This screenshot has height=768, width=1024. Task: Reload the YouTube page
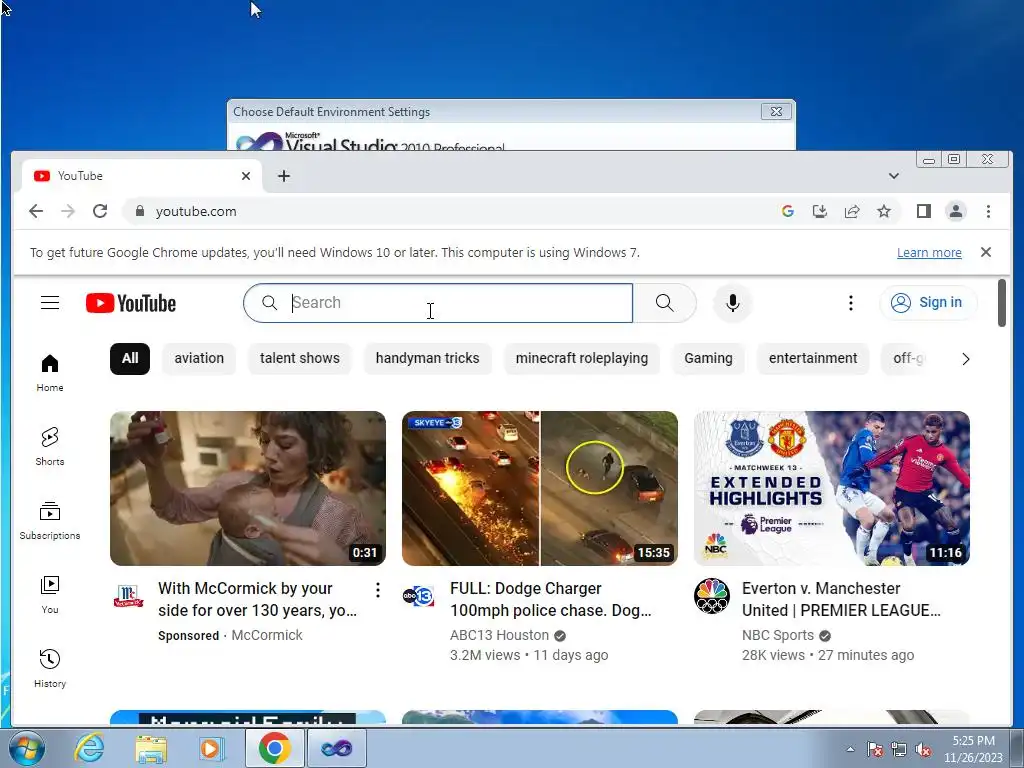pos(100,211)
